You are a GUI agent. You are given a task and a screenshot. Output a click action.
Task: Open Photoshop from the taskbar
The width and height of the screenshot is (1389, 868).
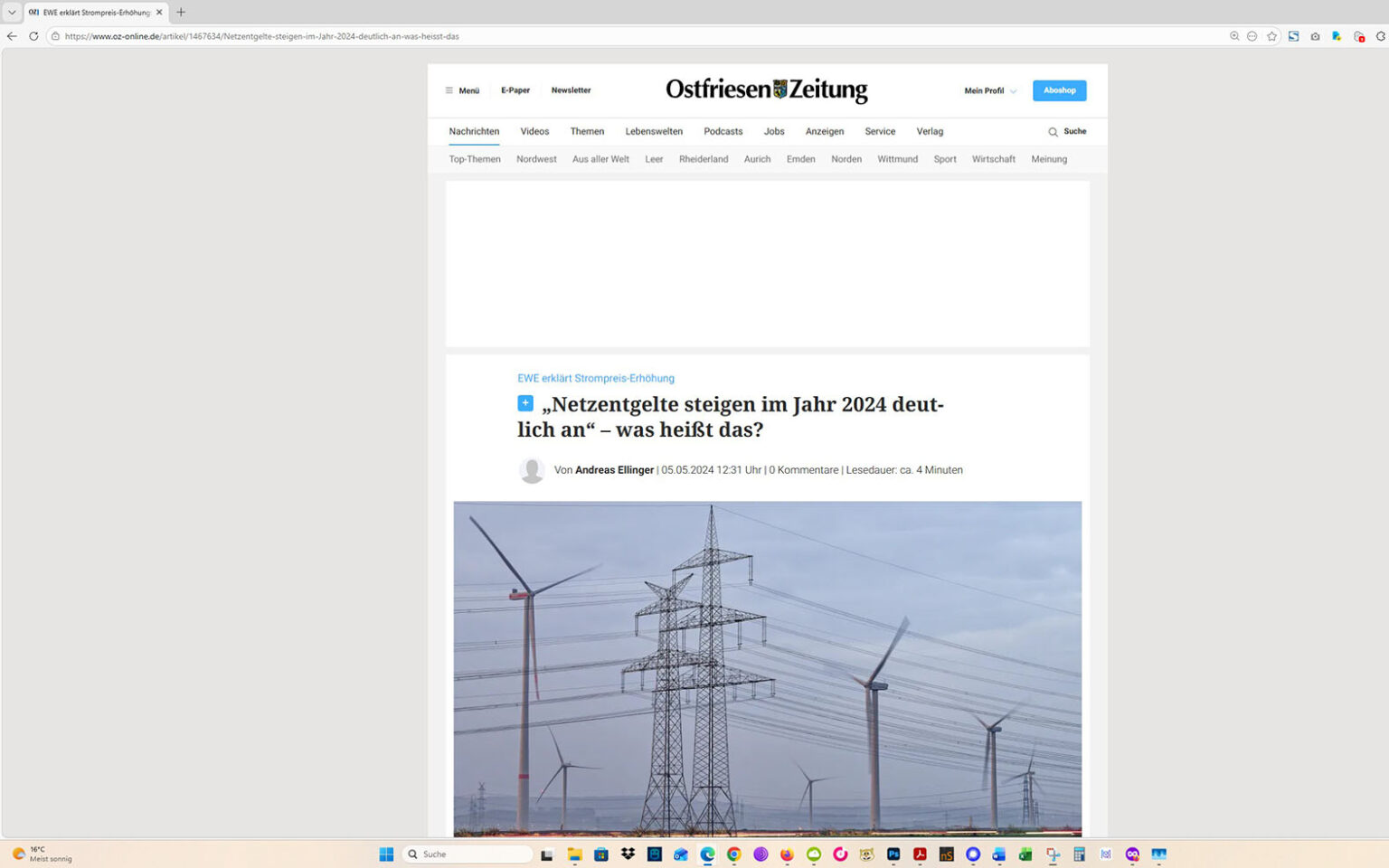[x=893, y=854]
